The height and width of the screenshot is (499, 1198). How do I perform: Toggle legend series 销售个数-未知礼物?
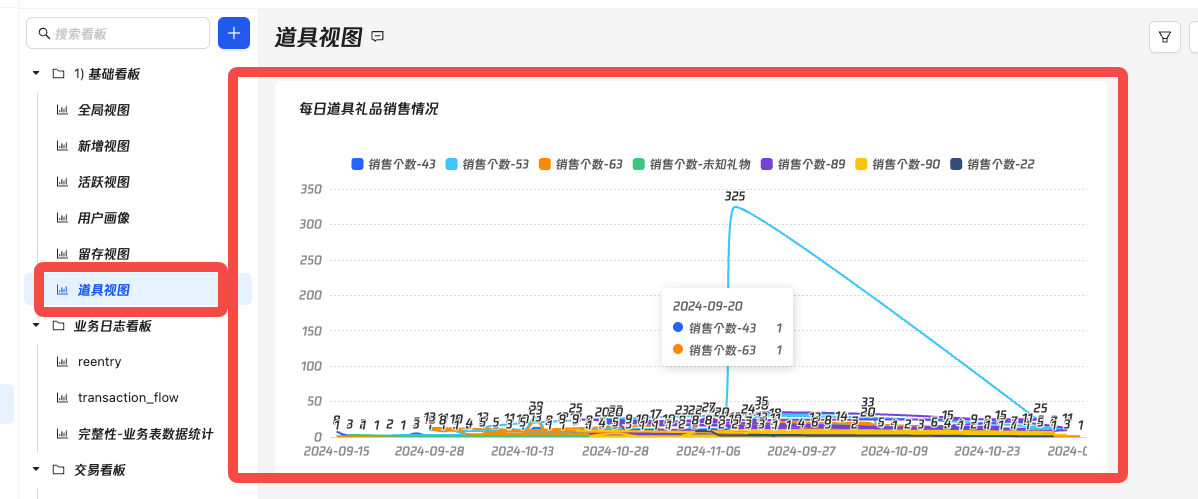click(692, 164)
